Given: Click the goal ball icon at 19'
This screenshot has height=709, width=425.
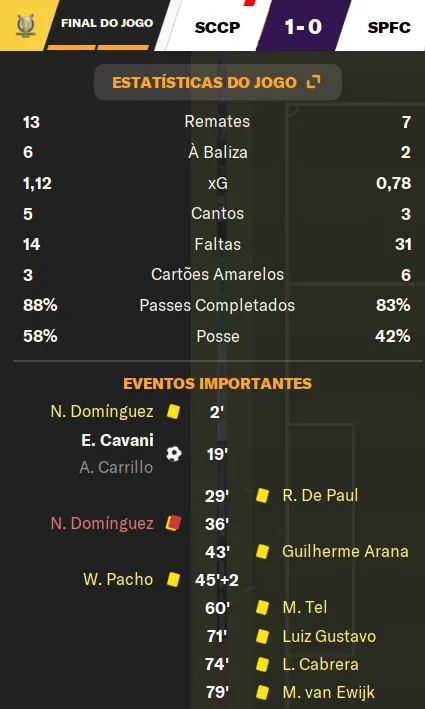Looking at the screenshot, I should (x=174, y=454).
